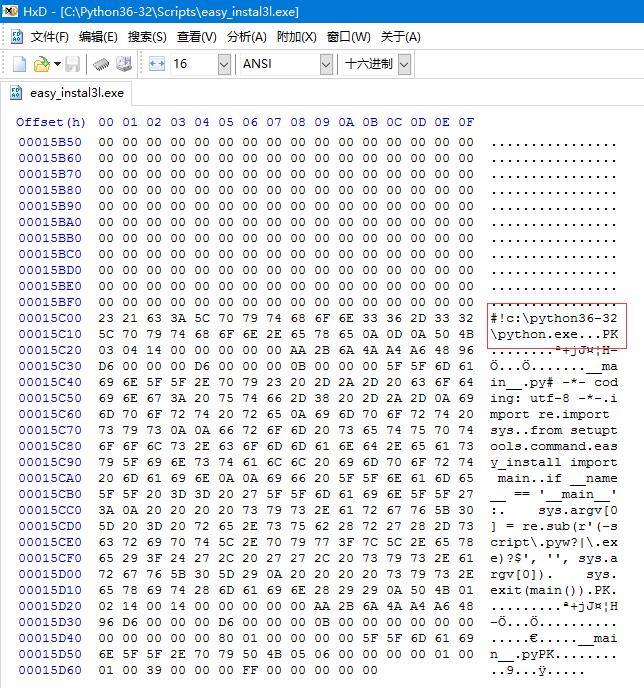Open the 查看(V) menu
Viewport: 644px width, 688px height.
coord(197,37)
